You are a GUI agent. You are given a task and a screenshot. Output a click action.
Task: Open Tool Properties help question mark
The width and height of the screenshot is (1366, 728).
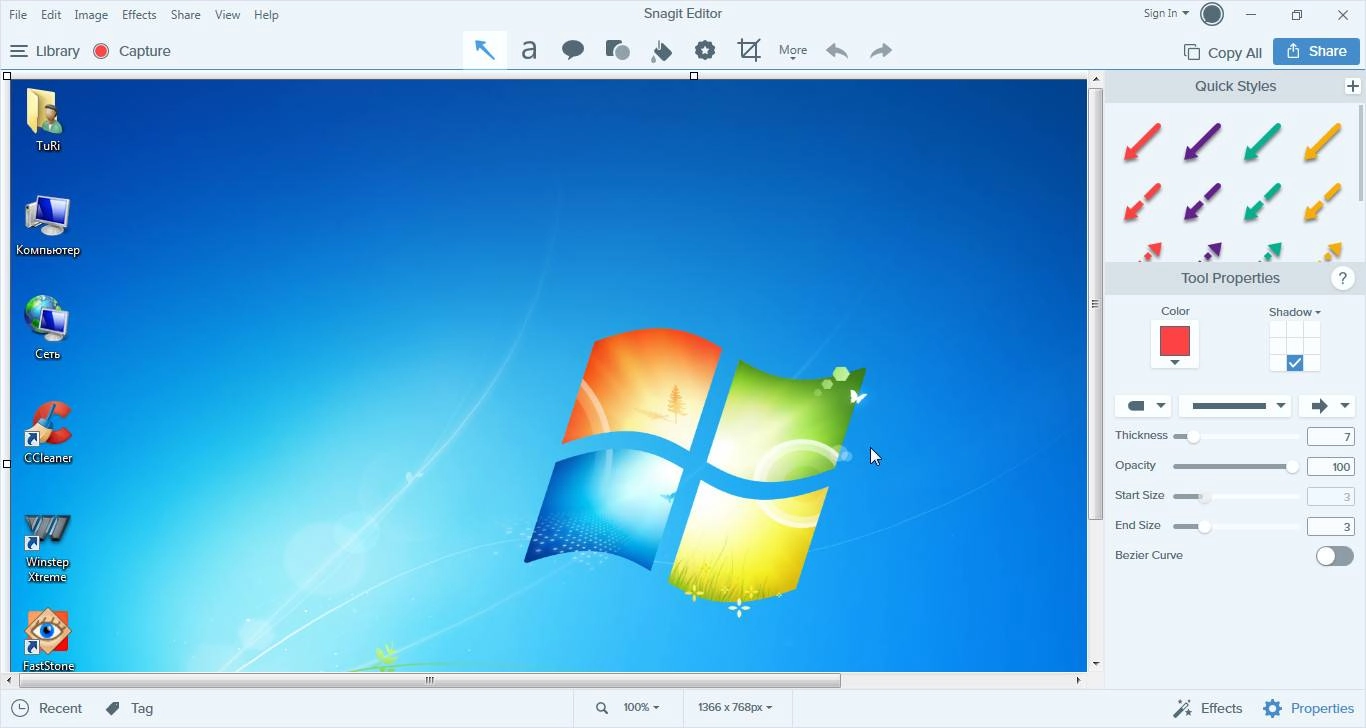coord(1342,279)
